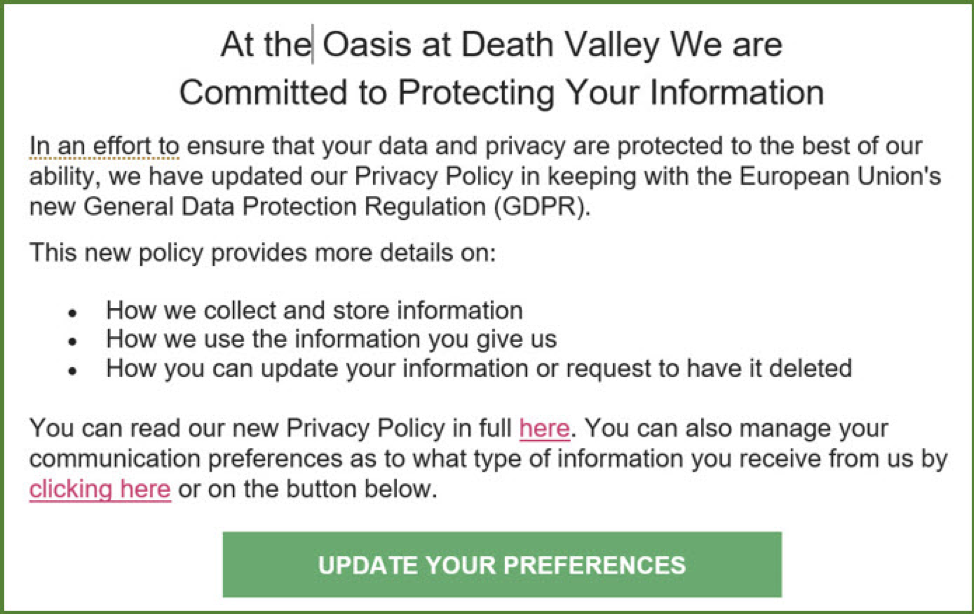Viewport: 974px width, 614px height.
Task: Click the "How we use the information" bullet text
Action: coord(330,339)
